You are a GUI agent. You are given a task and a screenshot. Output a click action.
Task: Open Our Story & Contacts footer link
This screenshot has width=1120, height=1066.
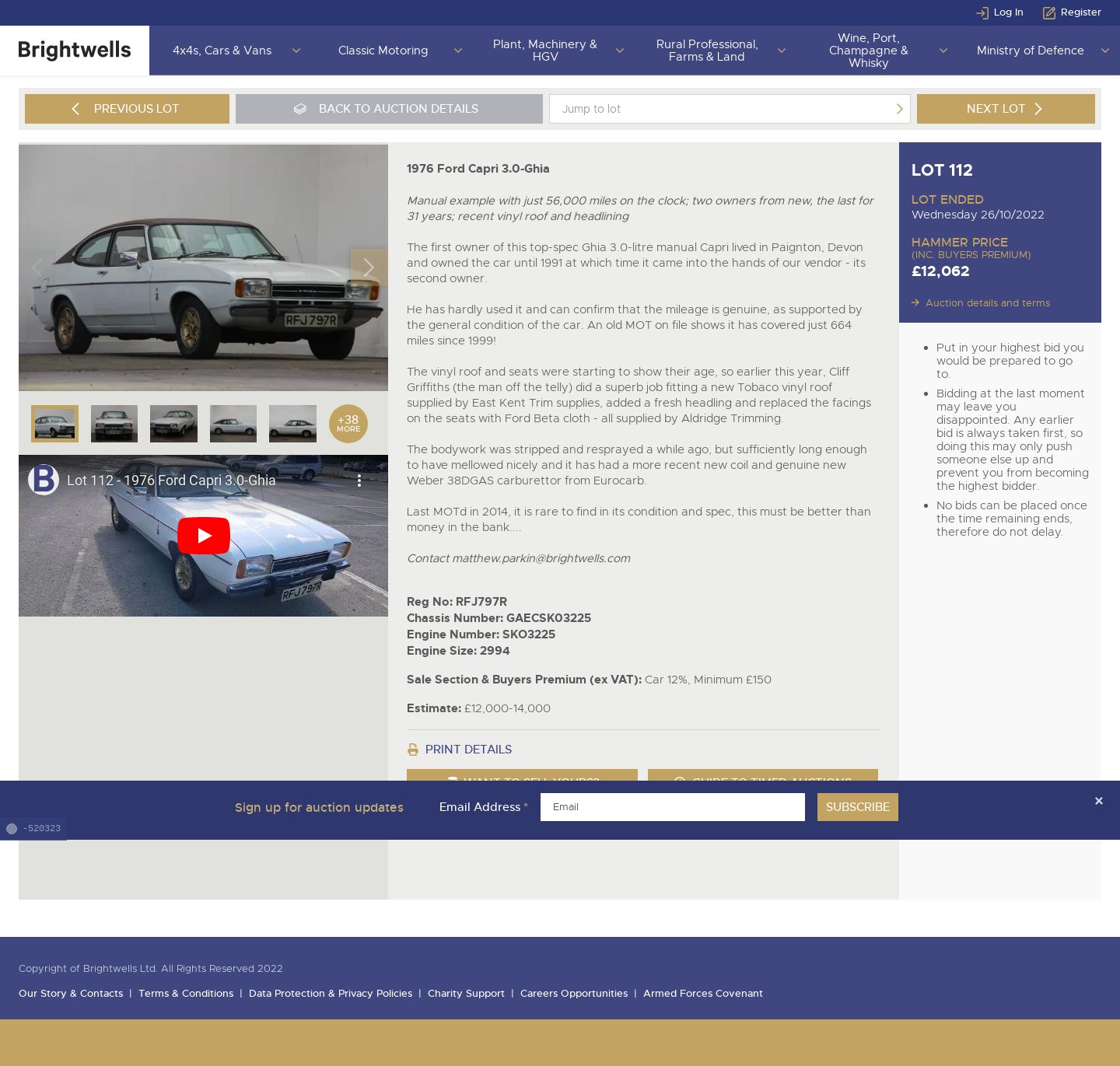click(71, 994)
